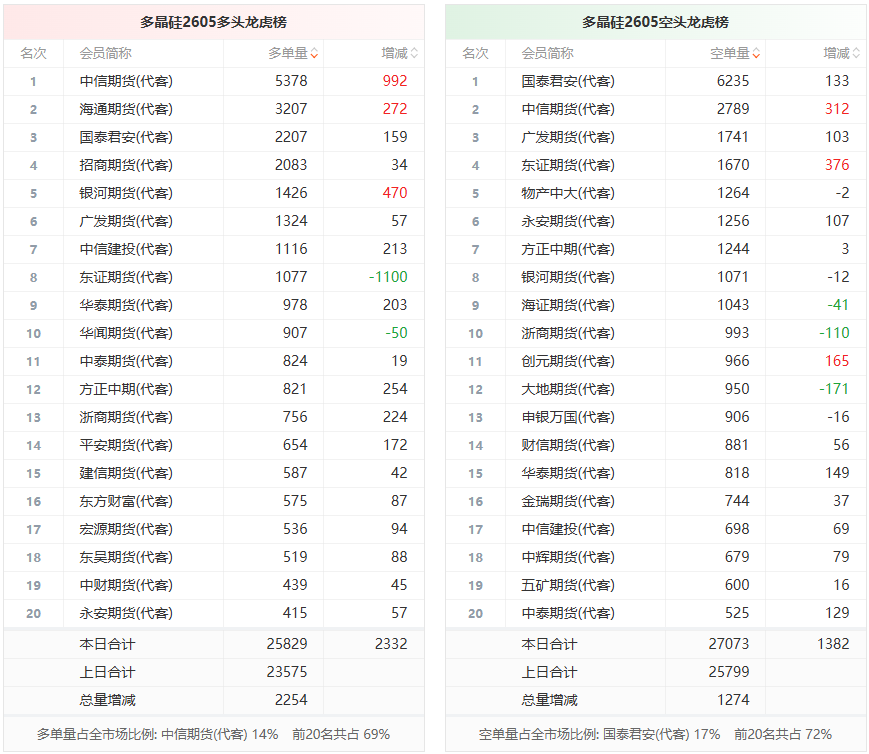Click 五矿期货(代客) row
869x754 pixels.
pyautogui.click(x=656, y=585)
